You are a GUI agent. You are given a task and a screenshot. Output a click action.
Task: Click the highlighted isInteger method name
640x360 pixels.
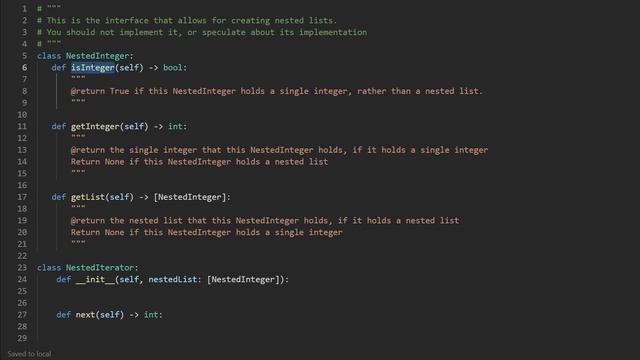pos(93,67)
